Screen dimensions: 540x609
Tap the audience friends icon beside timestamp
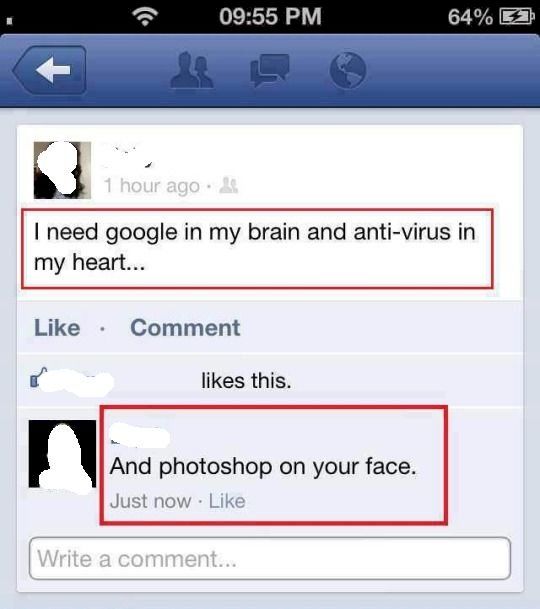[229, 186]
